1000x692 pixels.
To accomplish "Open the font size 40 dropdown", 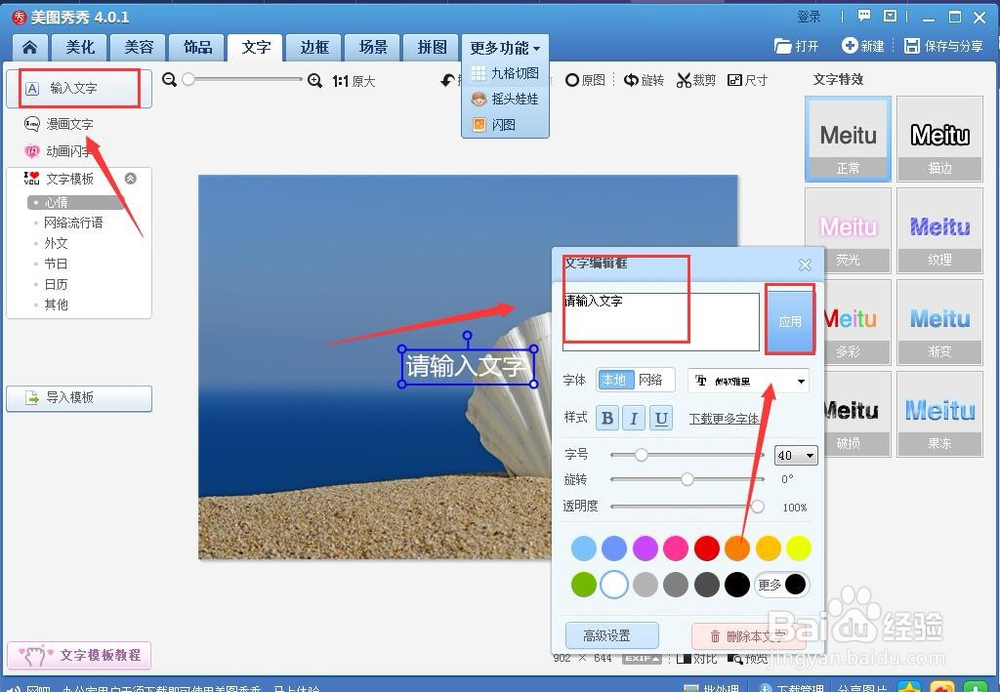I will tap(796, 455).
